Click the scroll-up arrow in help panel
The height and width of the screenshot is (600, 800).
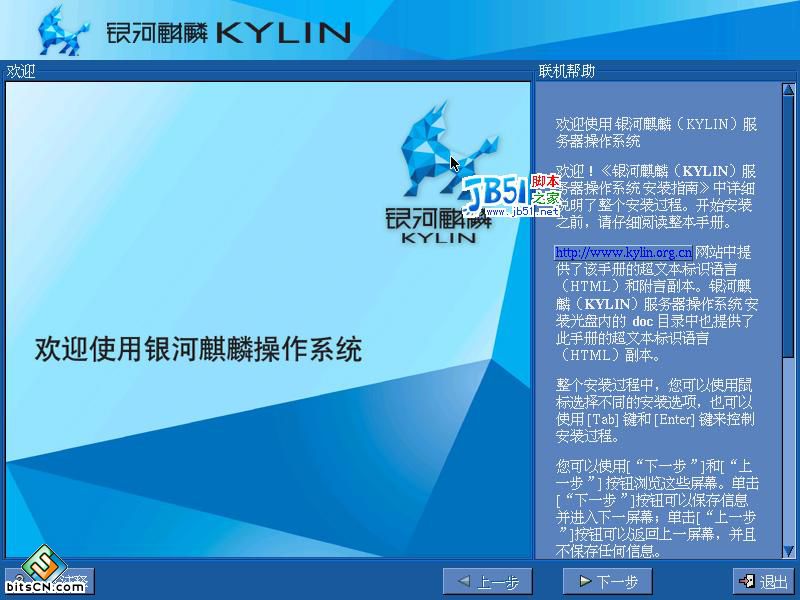788,90
